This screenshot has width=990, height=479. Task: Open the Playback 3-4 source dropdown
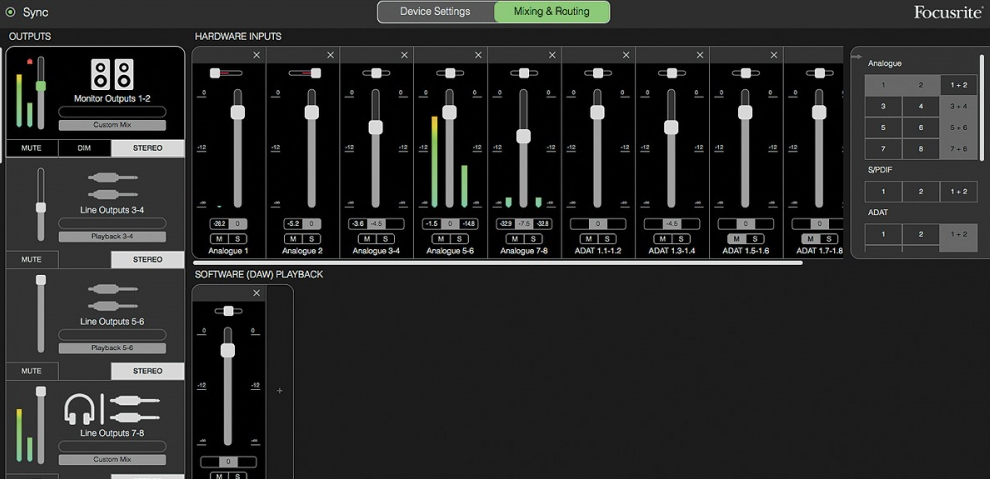coord(112,237)
